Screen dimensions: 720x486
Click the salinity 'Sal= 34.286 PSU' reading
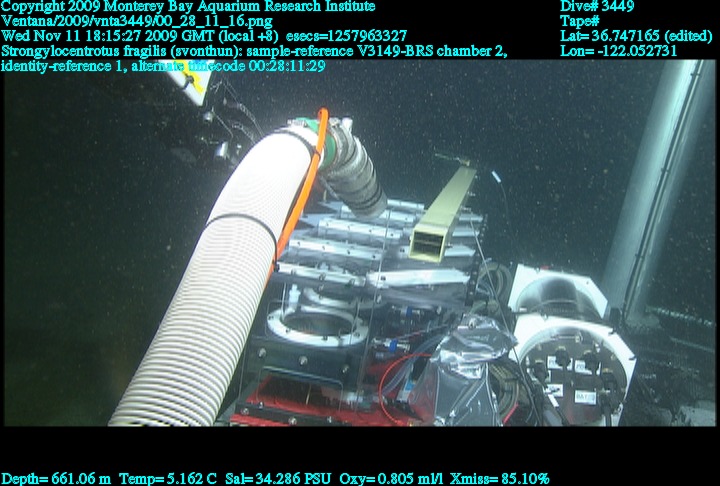pos(277,479)
